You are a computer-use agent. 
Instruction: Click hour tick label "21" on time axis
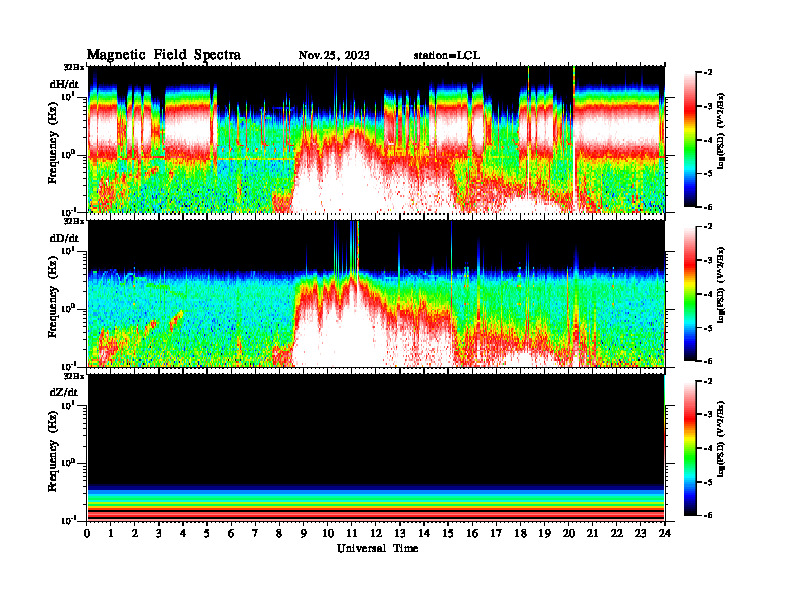coord(592,533)
